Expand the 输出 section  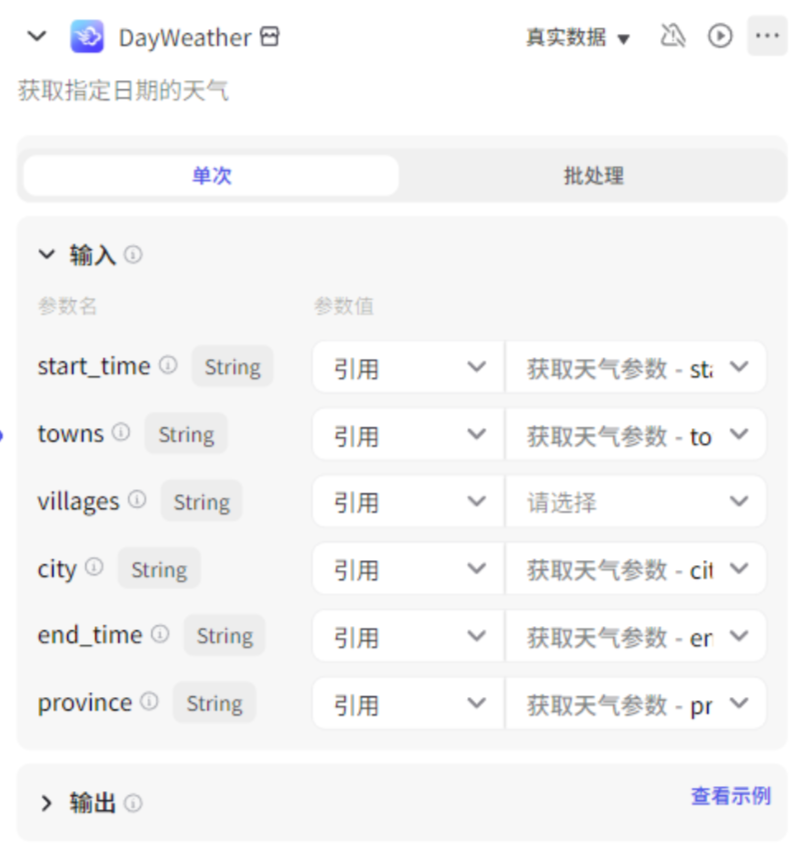[46, 803]
